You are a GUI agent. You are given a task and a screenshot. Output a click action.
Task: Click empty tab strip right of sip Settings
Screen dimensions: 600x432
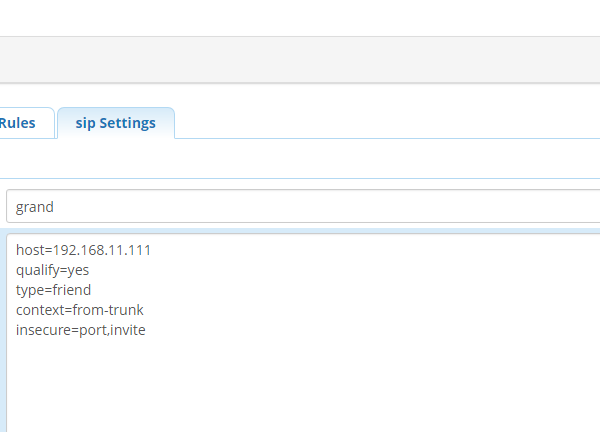click(x=390, y=123)
